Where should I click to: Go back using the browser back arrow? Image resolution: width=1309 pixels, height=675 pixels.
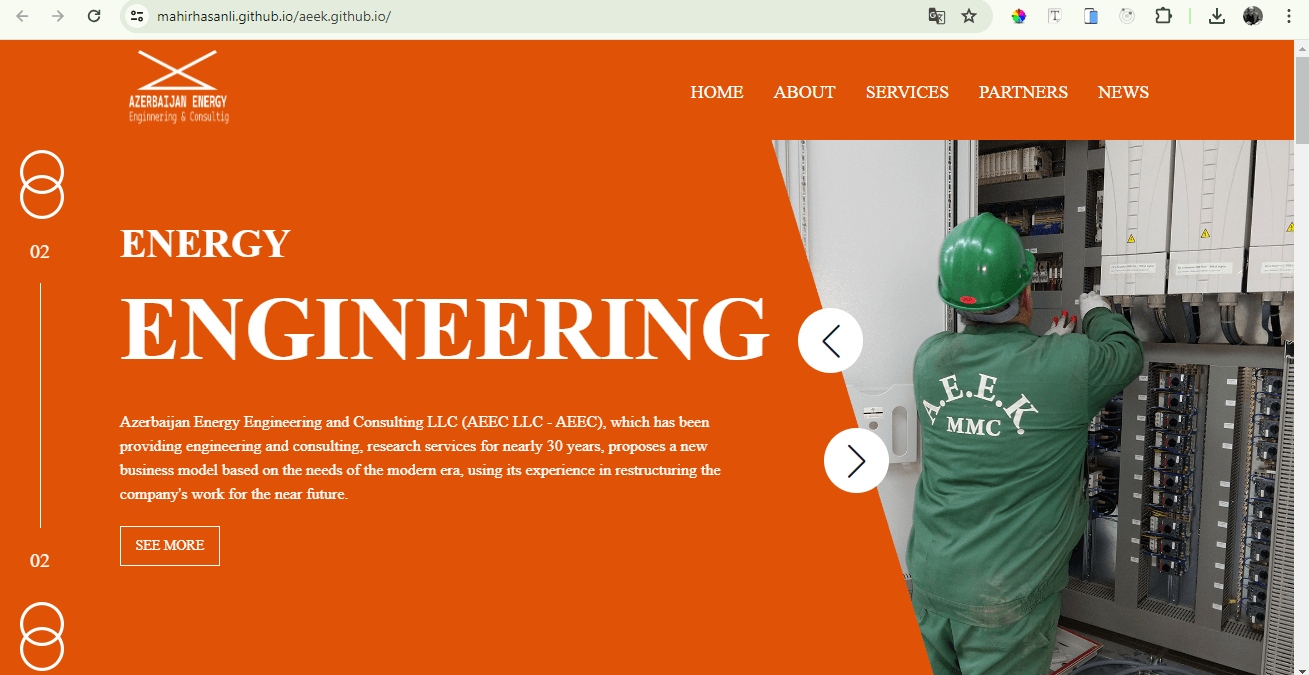22,16
